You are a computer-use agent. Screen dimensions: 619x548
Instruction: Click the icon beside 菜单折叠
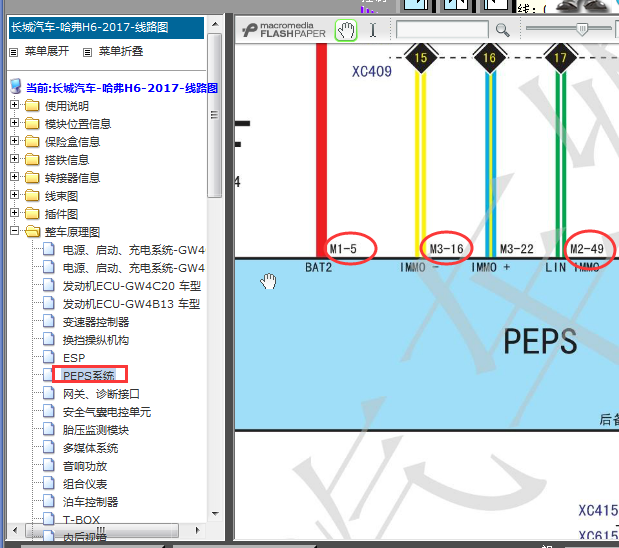pos(87,52)
